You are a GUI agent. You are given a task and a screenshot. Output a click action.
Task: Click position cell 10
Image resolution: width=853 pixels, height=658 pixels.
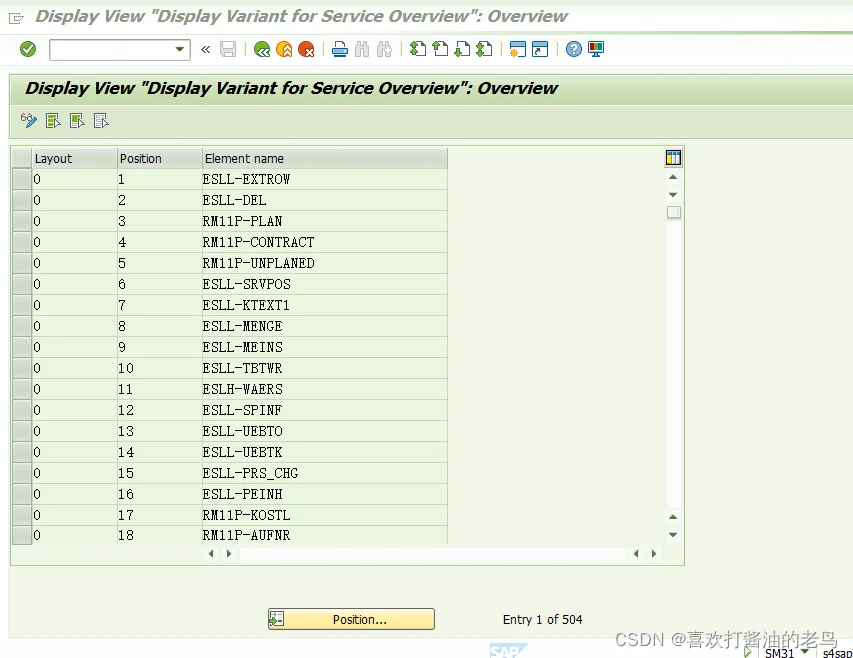click(159, 368)
